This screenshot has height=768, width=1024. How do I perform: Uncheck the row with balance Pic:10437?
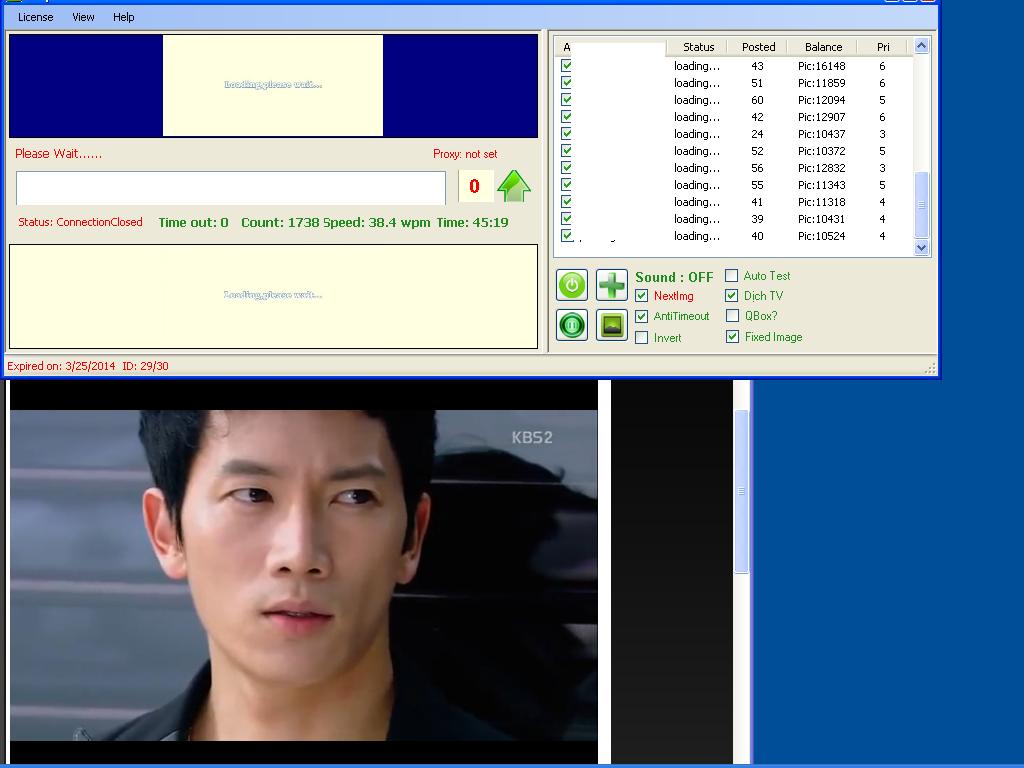point(566,133)
